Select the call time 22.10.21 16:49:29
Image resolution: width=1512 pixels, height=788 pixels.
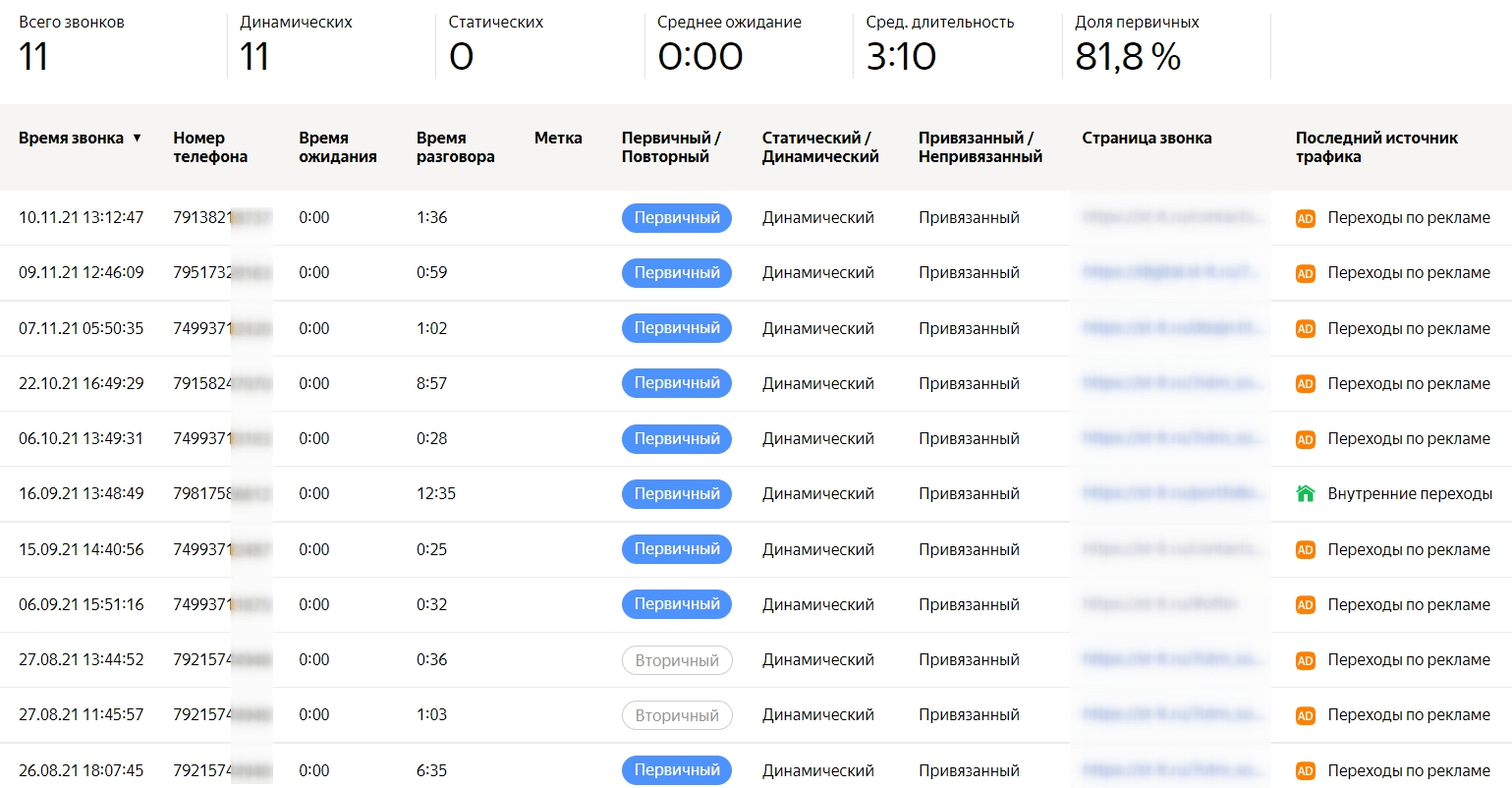pyautogui.click(x=82, y=383)
